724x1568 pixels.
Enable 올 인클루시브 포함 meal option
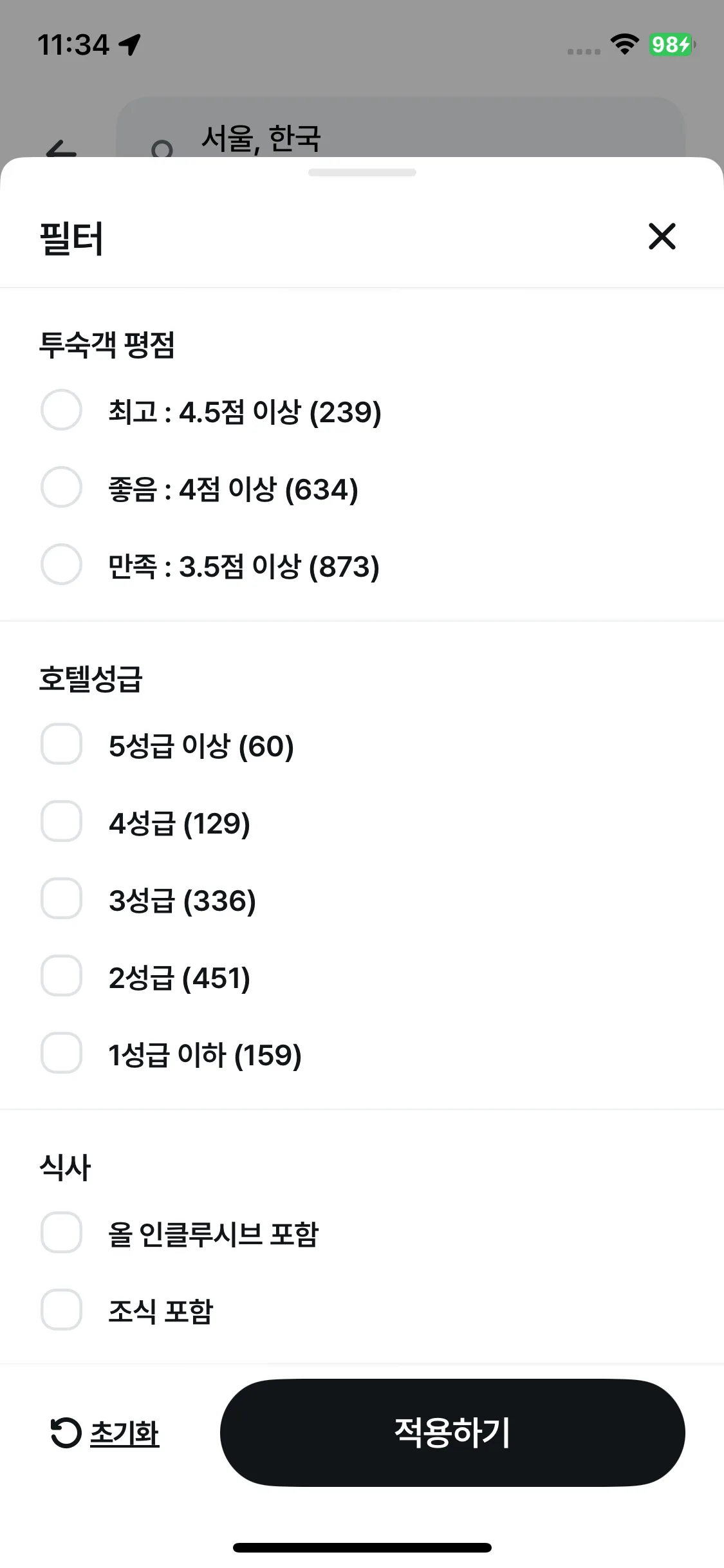point(61,1233)
